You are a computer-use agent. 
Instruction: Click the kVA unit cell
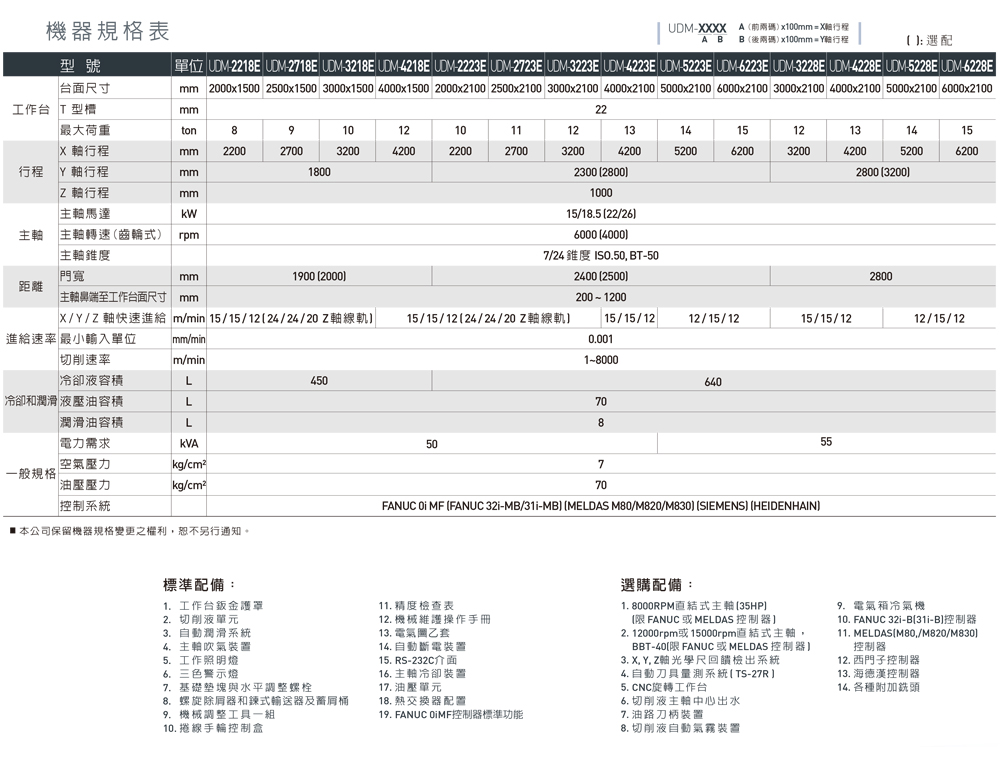[189, 443]
